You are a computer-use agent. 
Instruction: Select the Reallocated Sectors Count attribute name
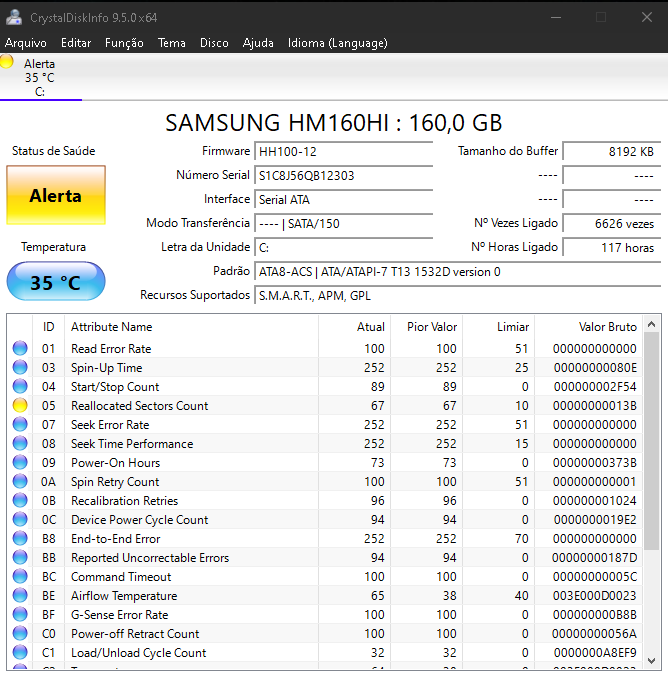(x=139, y=406)
